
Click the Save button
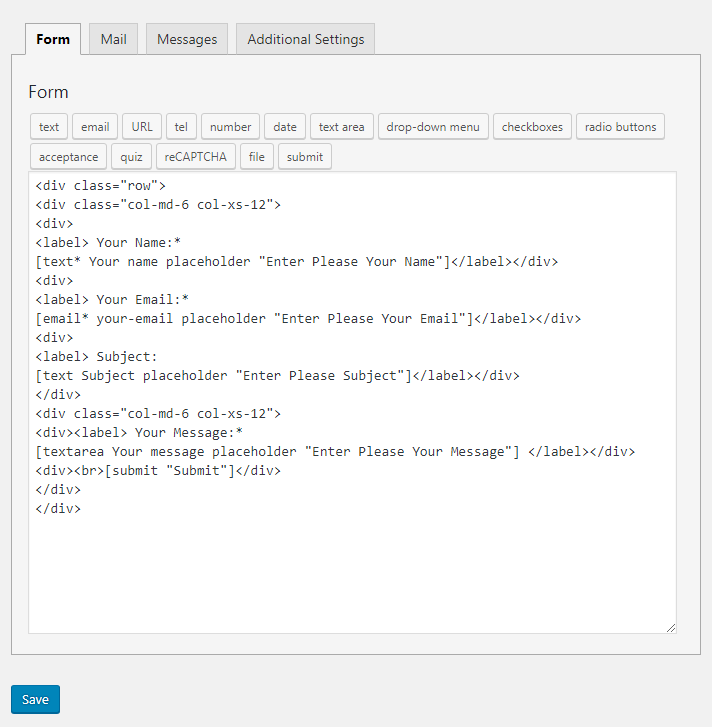coord(35,699)
